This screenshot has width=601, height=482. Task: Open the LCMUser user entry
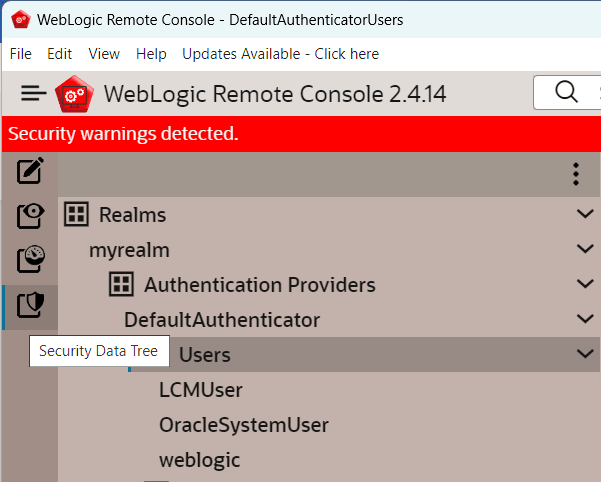point(200,390)
